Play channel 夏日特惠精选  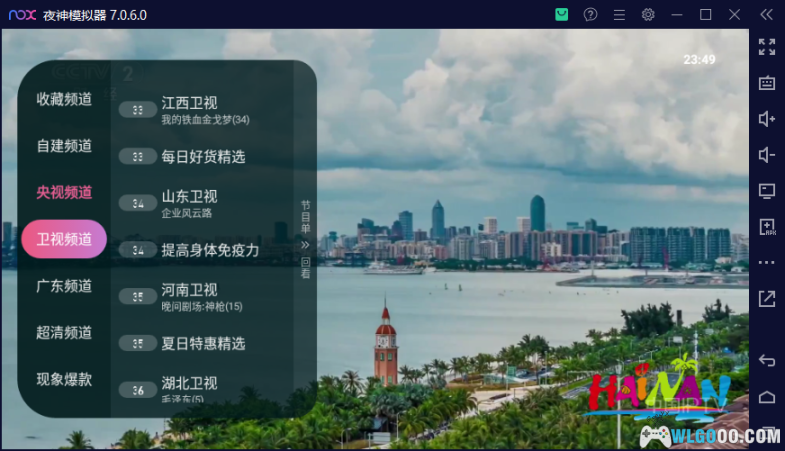coord(202,343)
